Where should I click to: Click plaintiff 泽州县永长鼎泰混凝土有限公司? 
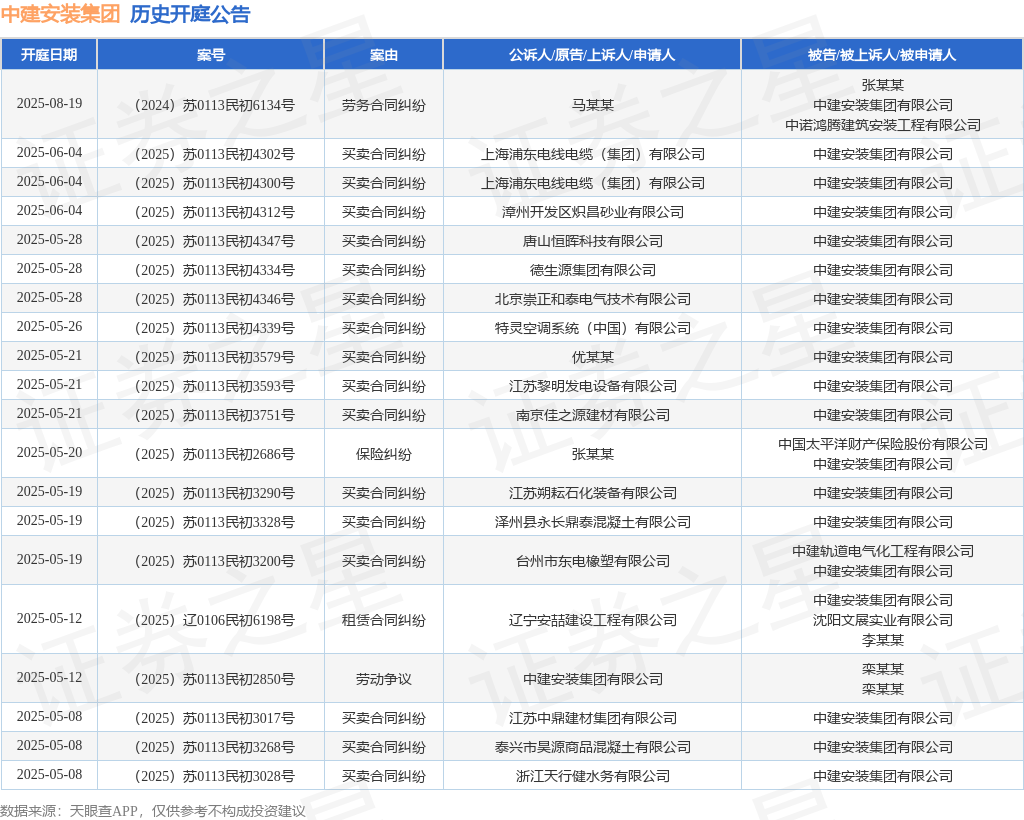pyautogui.click(x=592, y=522)
